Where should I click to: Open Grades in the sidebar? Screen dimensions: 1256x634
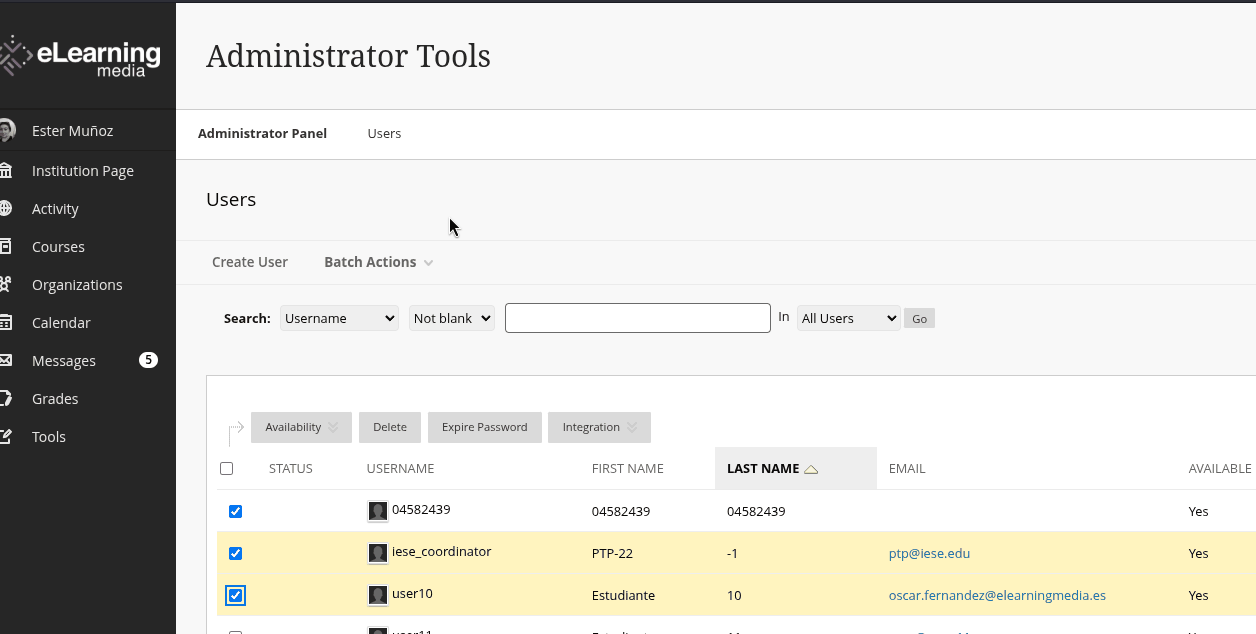coord(55,399)
